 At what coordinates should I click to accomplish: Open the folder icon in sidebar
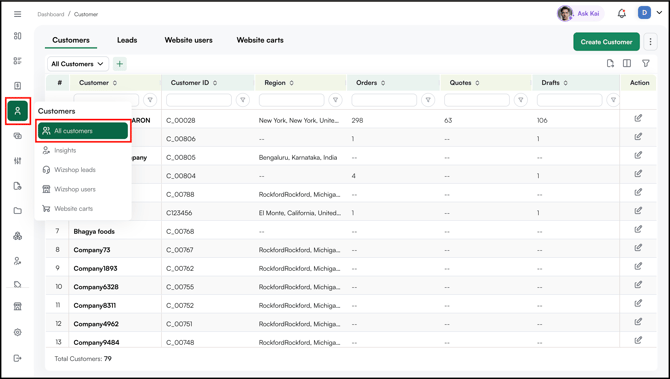point(18,211)
